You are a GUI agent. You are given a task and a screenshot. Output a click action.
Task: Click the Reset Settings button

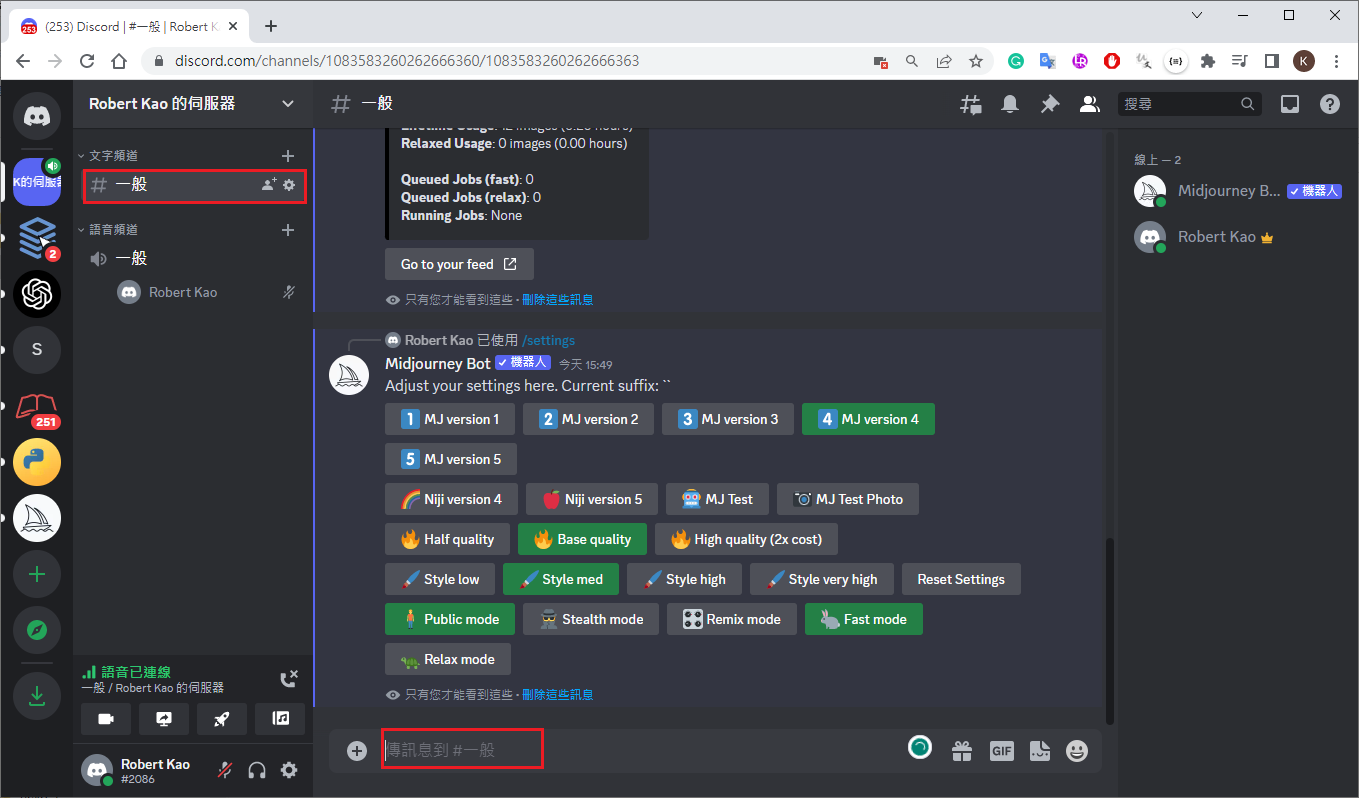click(x=960, y=579)
